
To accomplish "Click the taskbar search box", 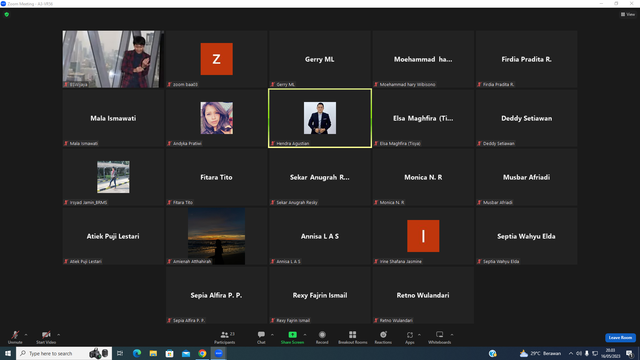I will click(63, 353).
